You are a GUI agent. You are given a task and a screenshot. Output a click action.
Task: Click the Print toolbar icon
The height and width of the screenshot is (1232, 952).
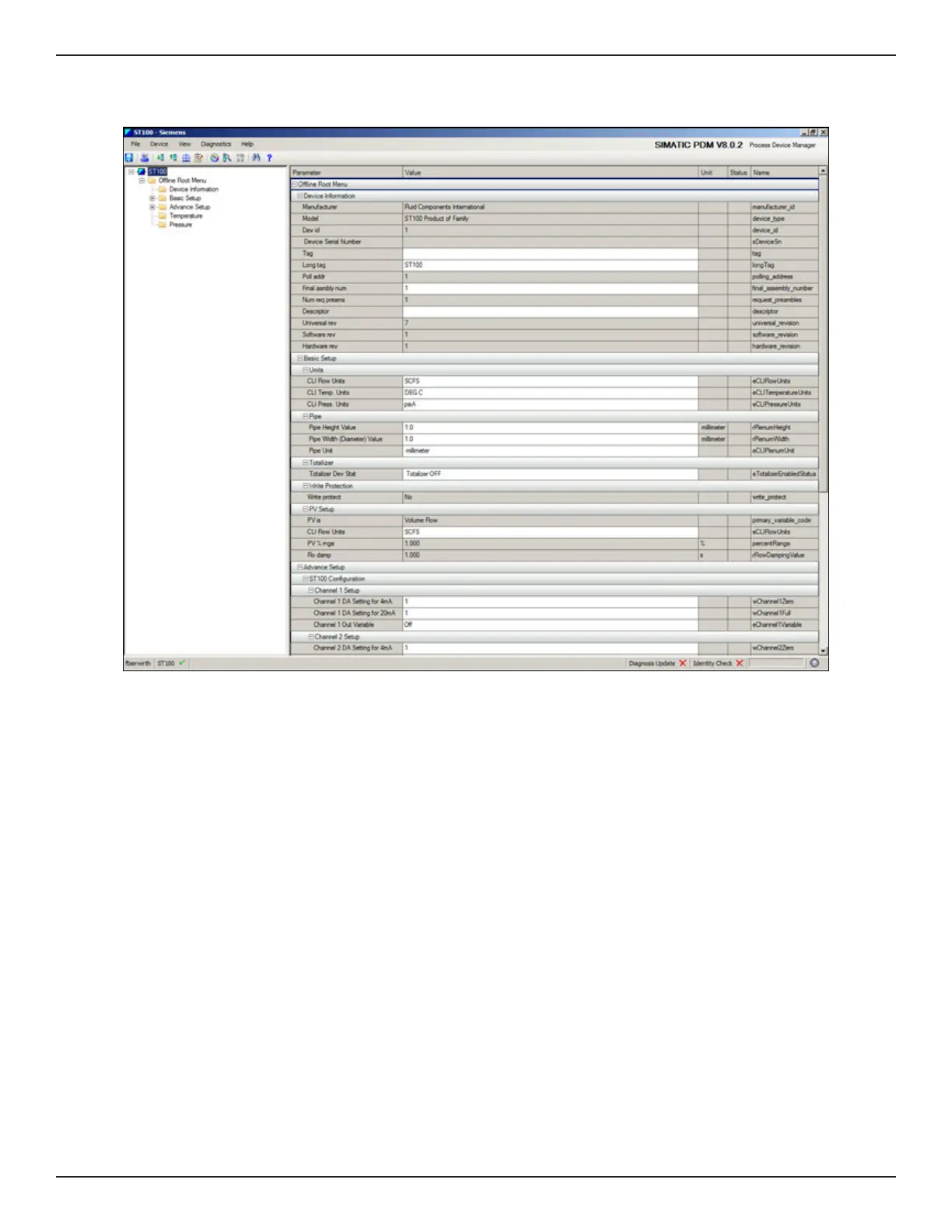144,157
